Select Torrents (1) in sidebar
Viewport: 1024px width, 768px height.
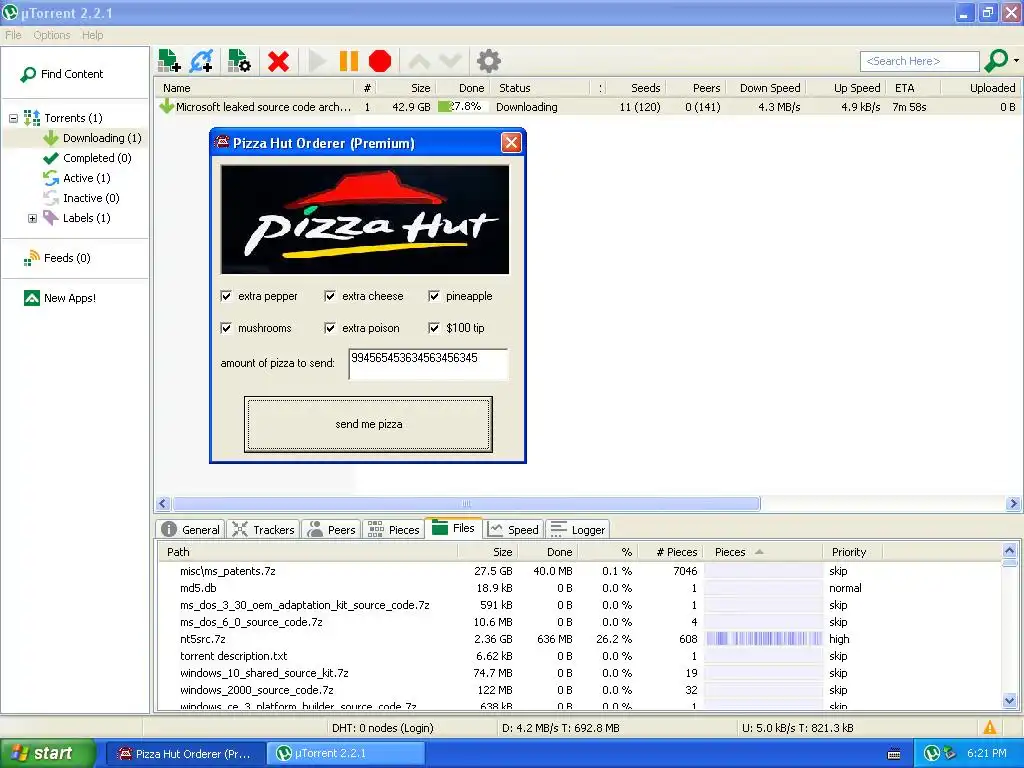63,118
